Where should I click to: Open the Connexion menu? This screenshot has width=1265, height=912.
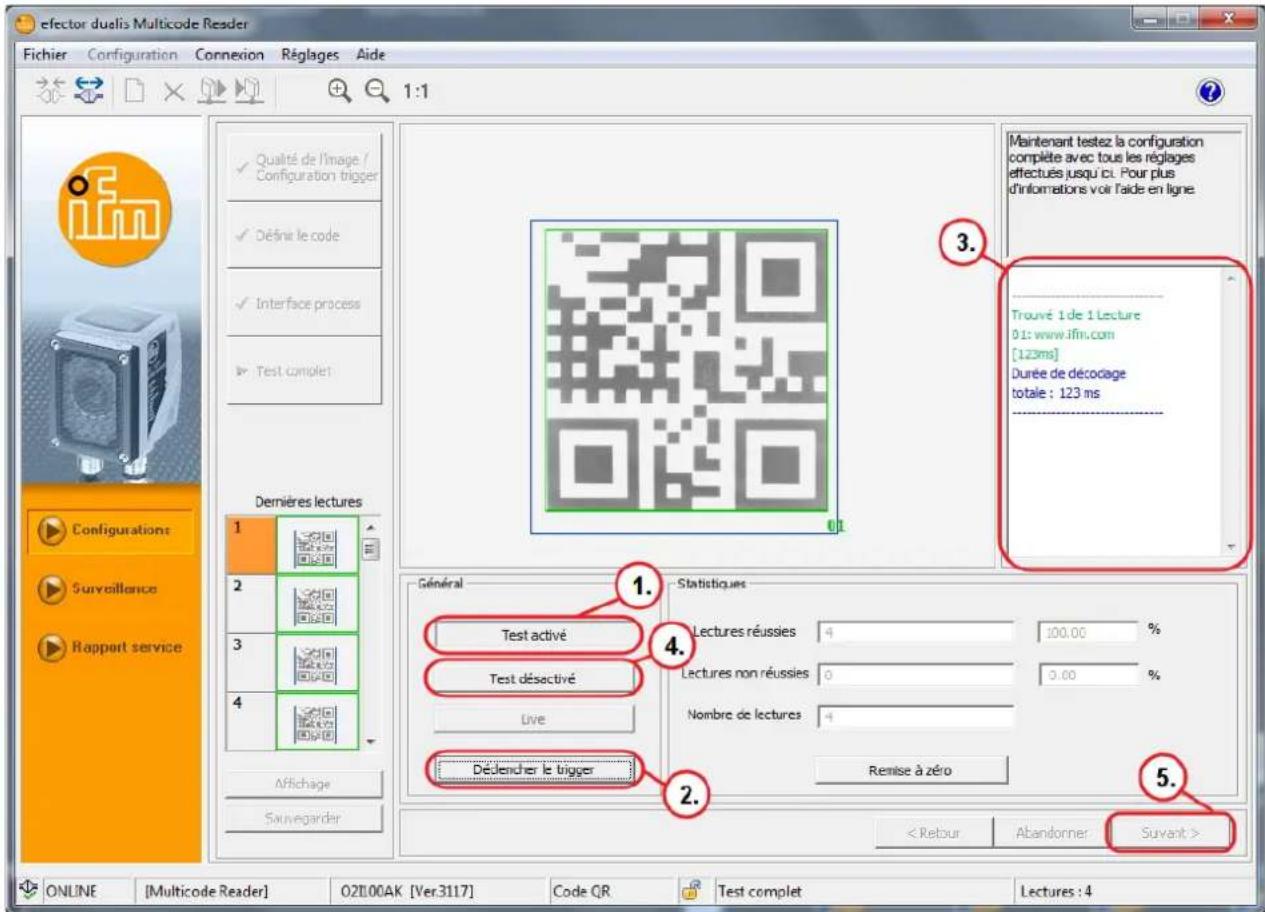pos(230,53)
